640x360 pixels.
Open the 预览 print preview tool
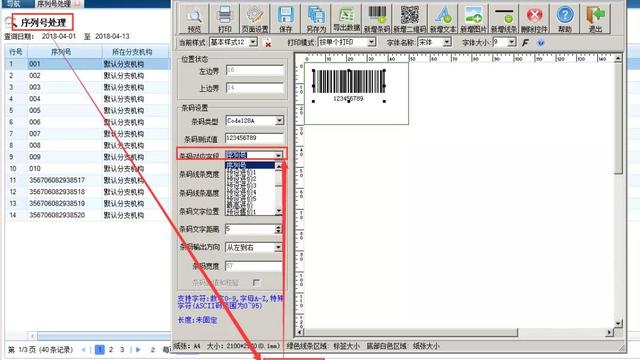[x=194, y=19]
